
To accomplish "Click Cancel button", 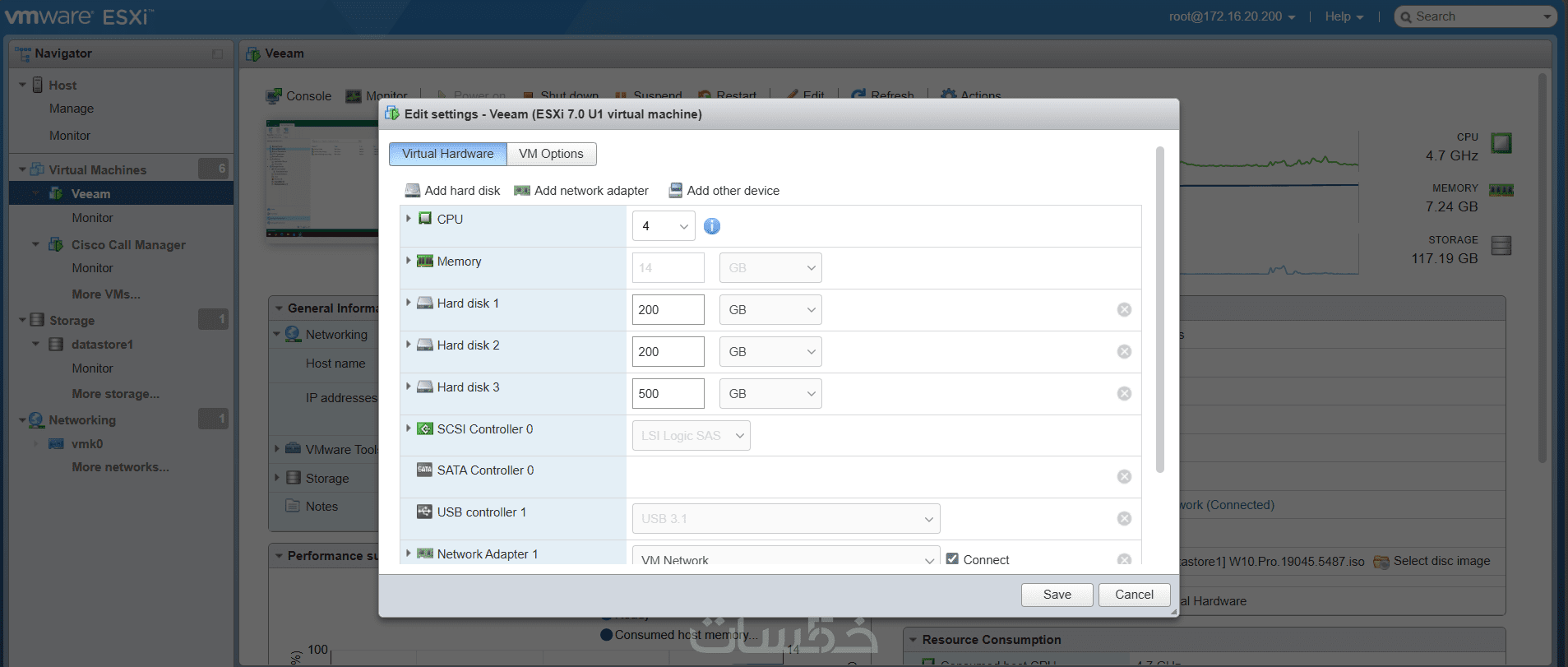I will (1135, 595).
